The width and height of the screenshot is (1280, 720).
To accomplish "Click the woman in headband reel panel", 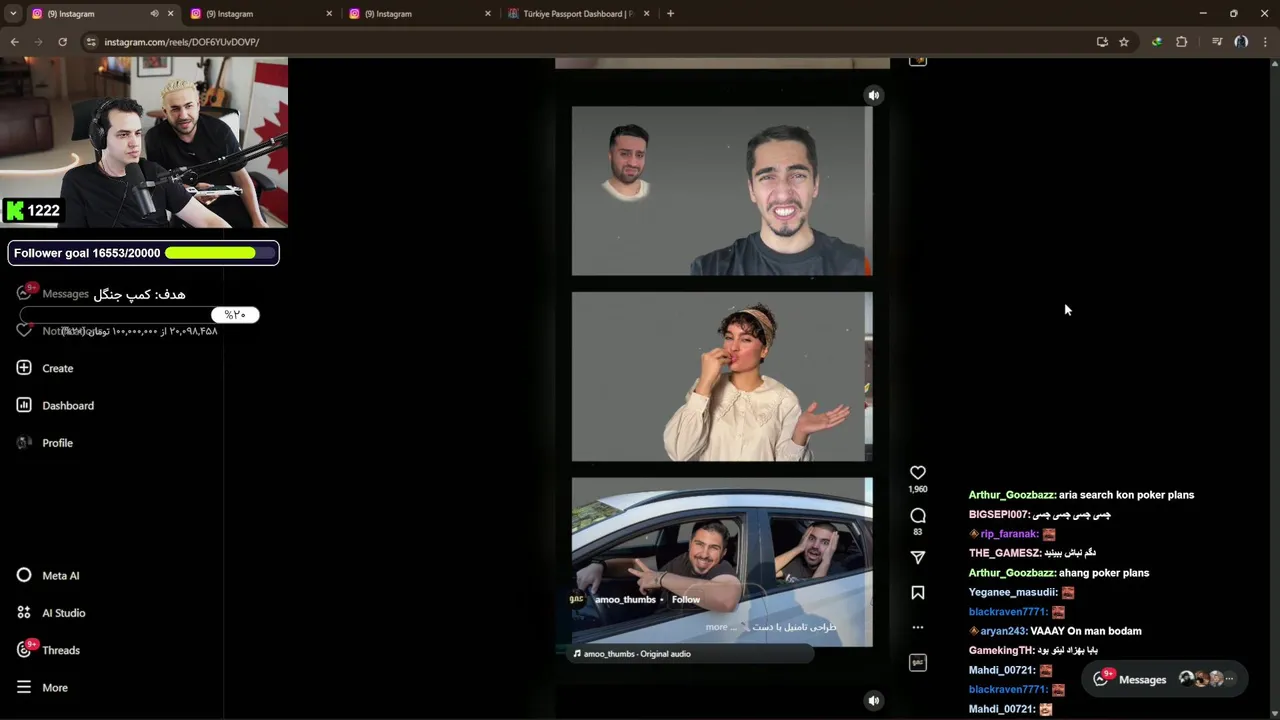I will [722, 376].
